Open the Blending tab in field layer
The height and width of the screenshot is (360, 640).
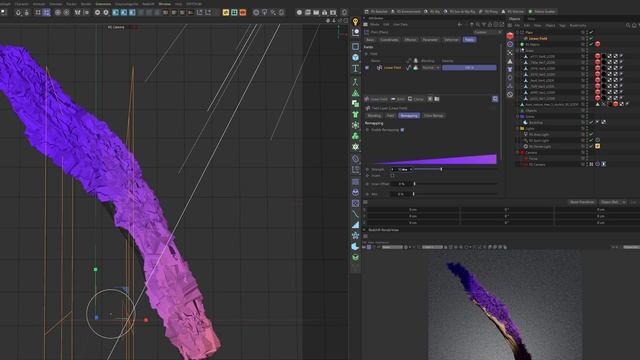(374, 116)
